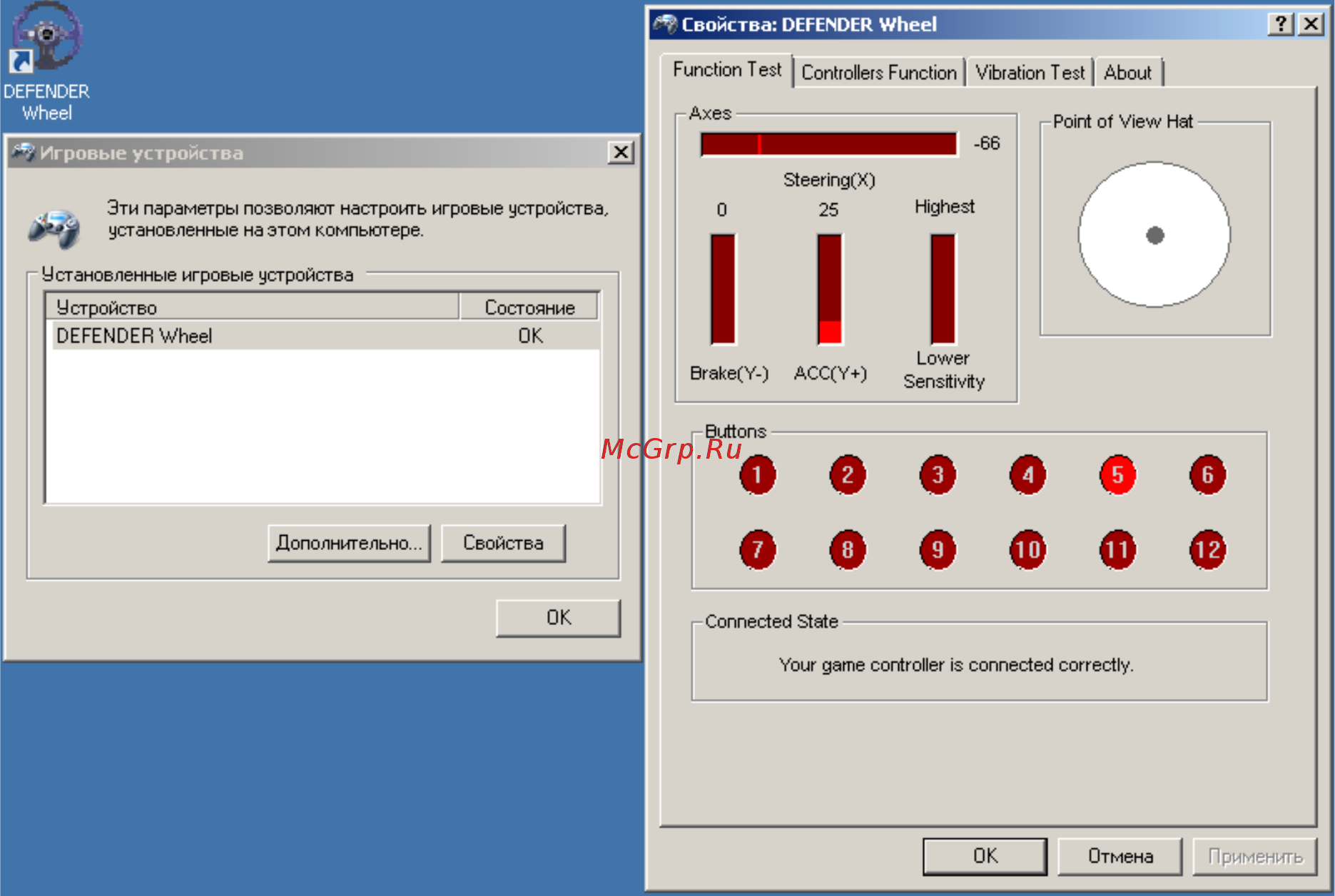
Task: Click button indicator 6 in Buttons group
Action: point(1207,475)
